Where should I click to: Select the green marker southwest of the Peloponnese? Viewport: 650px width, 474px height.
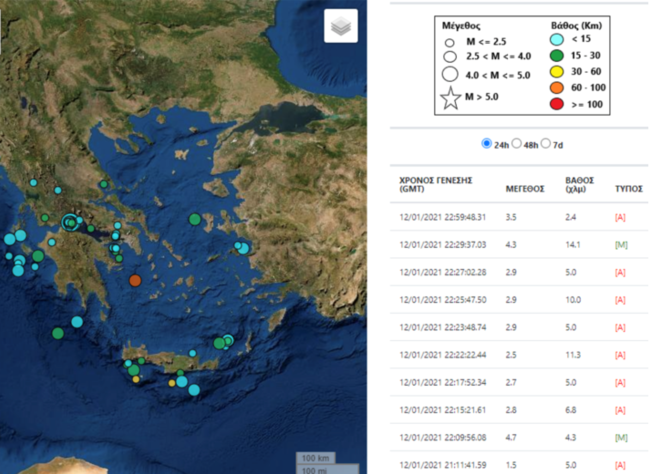click(x=58, y=332)
